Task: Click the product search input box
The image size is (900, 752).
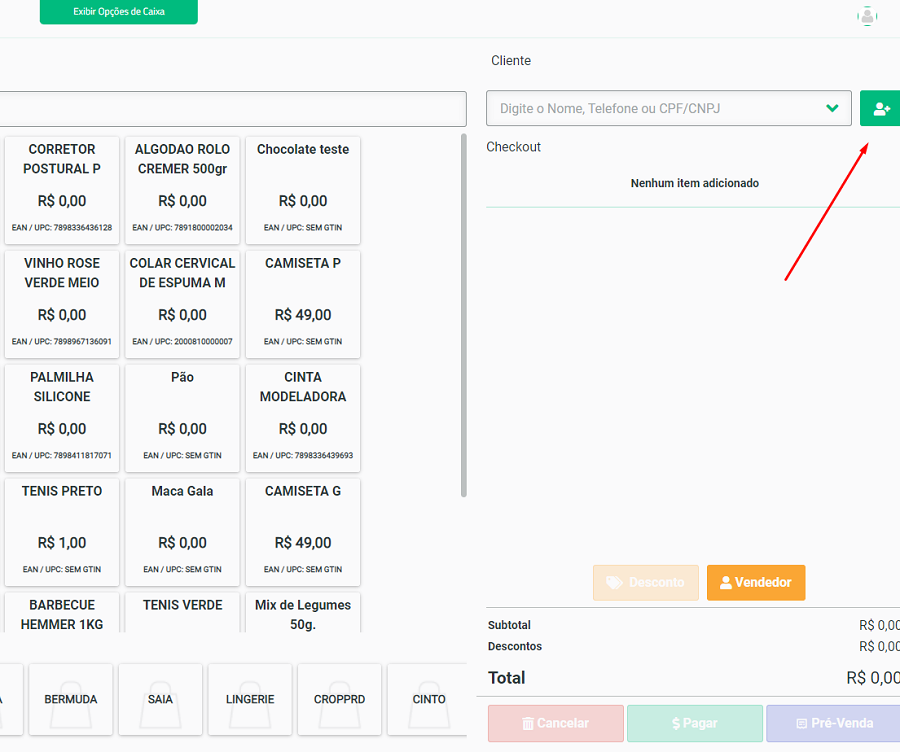Action: click(232, 108)
